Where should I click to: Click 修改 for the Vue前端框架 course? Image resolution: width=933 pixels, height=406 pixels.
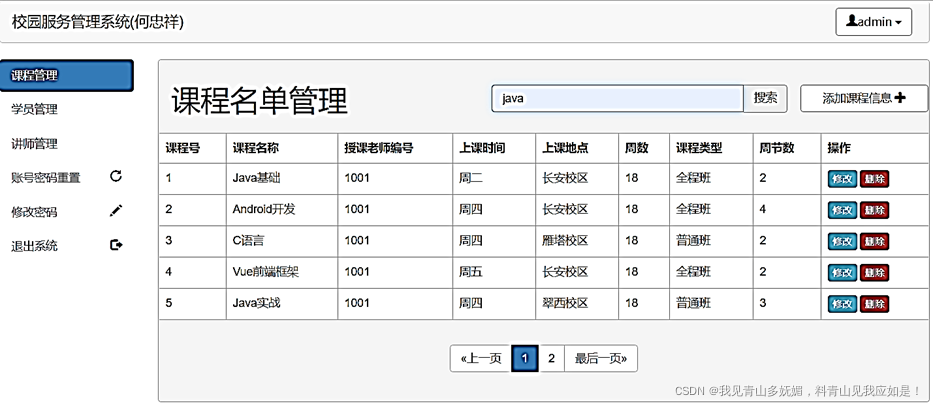click(842, 273)
